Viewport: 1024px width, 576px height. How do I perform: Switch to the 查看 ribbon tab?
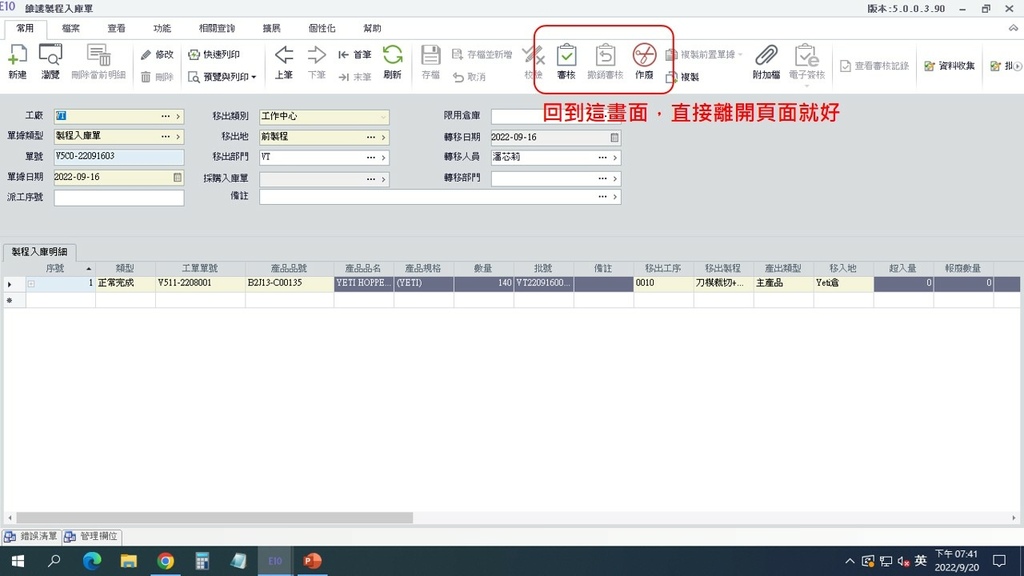coord(116,29)
